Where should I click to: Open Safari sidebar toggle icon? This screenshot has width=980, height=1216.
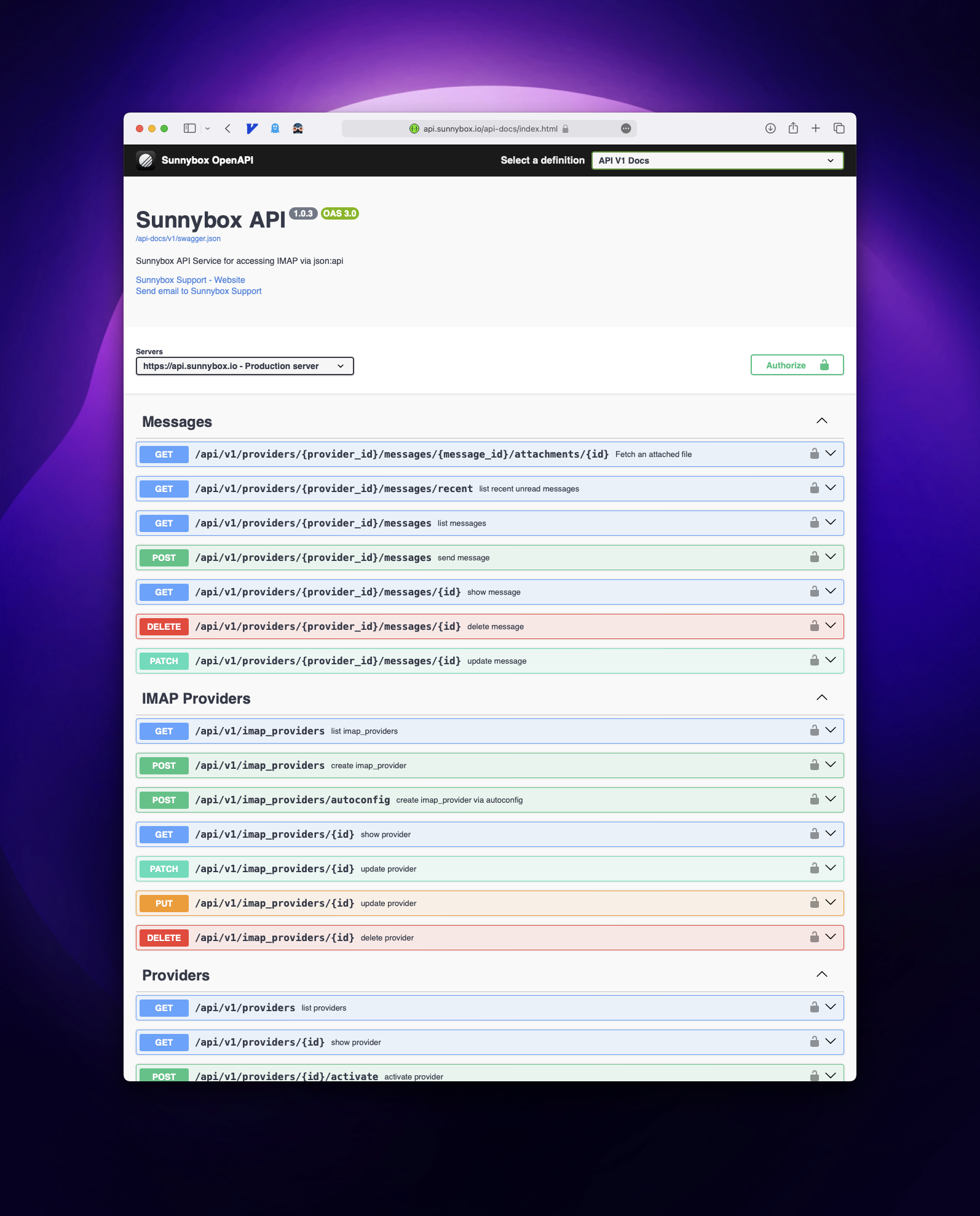point(189,129)
